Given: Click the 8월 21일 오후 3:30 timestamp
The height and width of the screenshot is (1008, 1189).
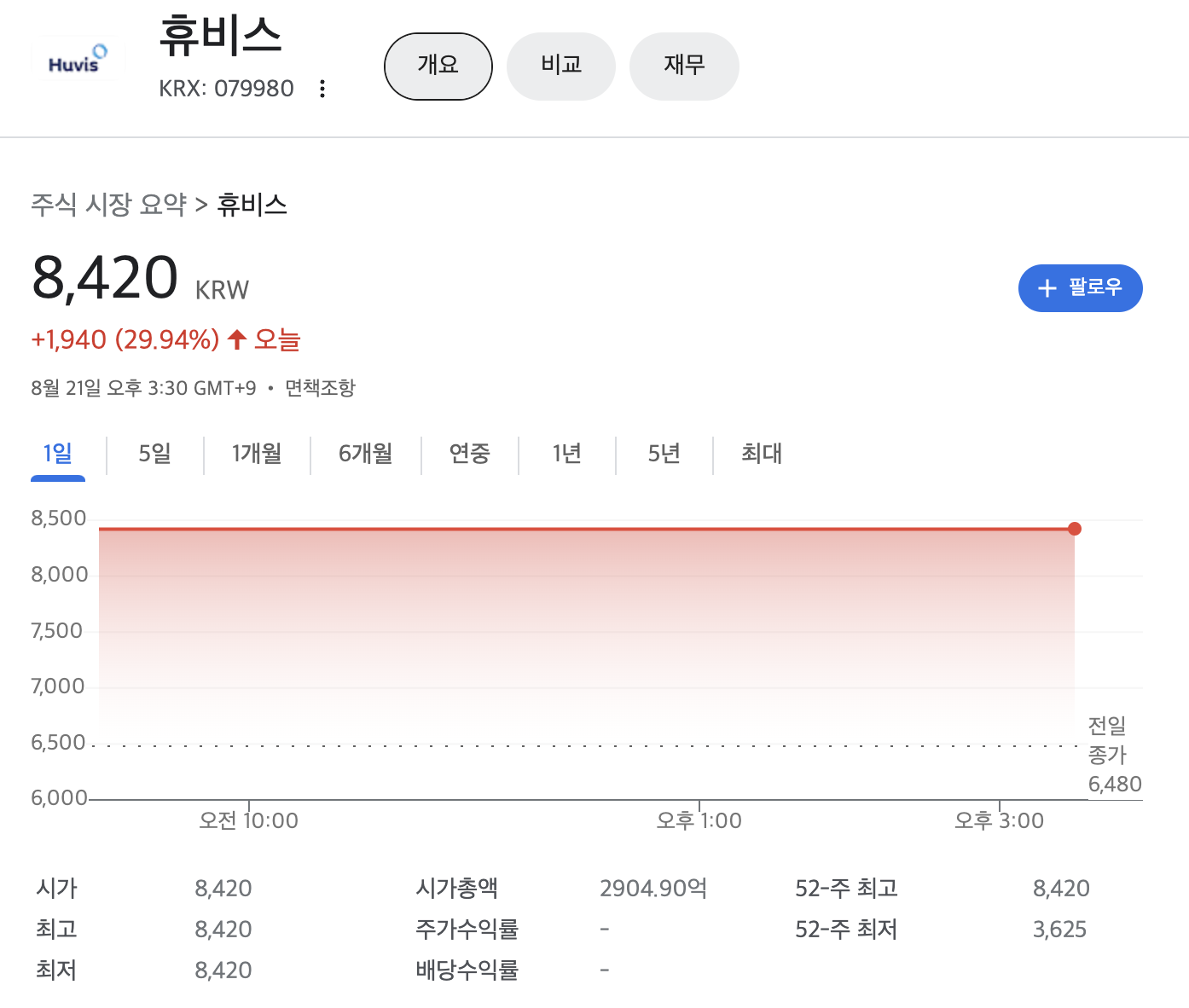Looking at the screenshot, I should tap(143, 388).
